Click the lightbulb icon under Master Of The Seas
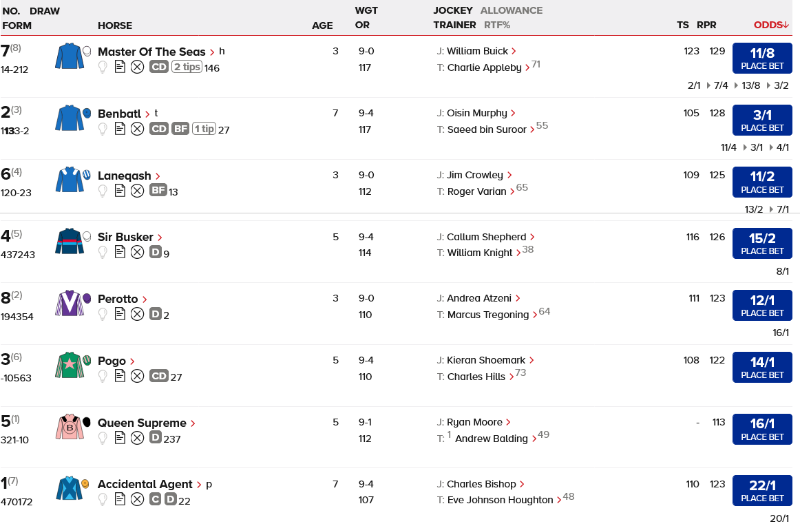 [102, 67]
